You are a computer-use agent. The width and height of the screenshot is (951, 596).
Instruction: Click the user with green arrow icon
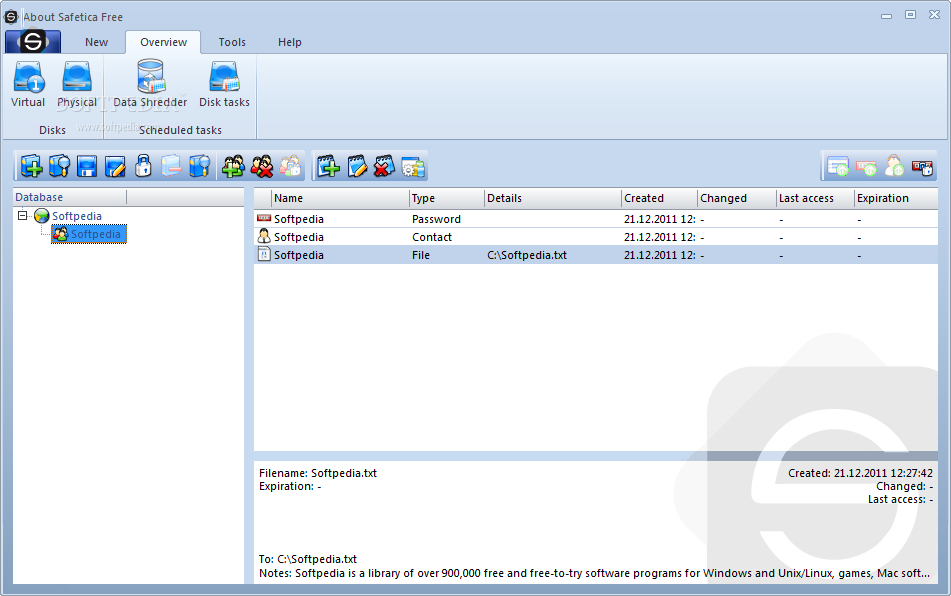894,166
